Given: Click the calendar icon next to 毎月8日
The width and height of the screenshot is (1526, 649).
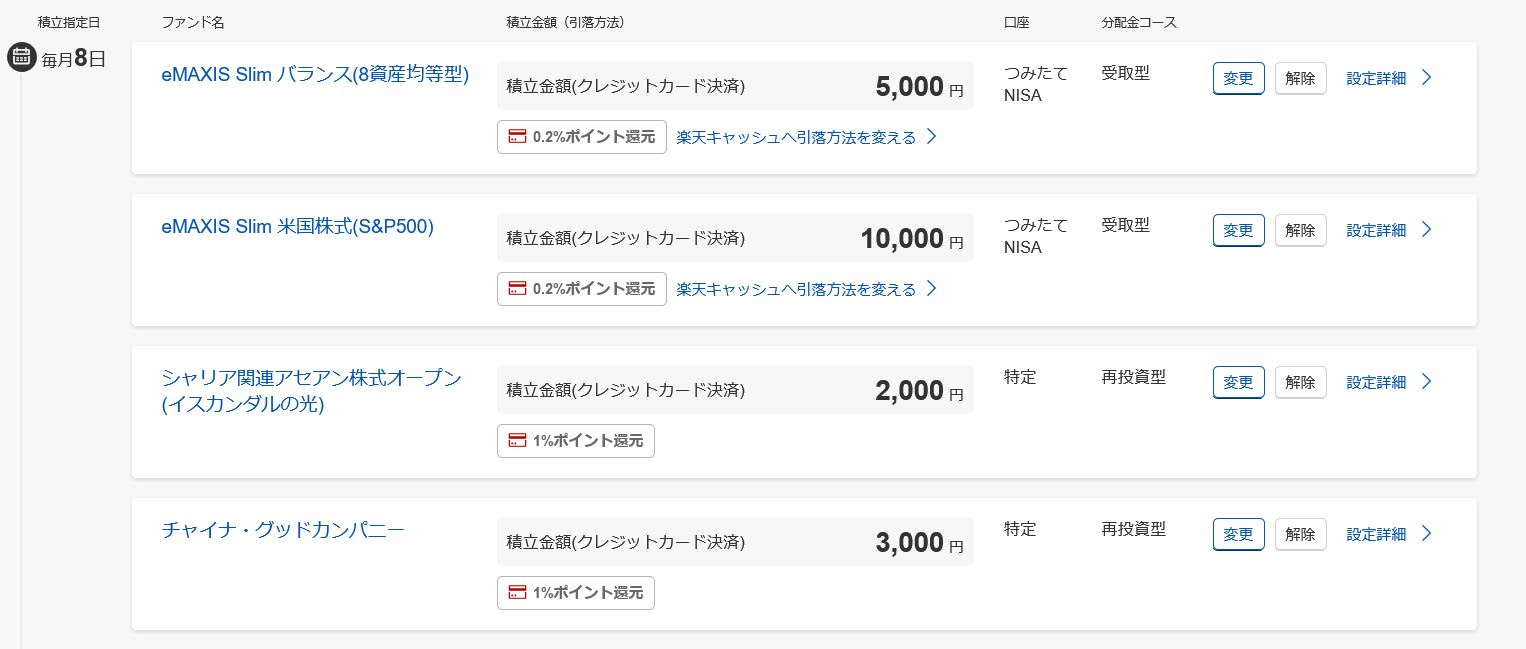Looking at the screenshot, I should tap(21, 57).
